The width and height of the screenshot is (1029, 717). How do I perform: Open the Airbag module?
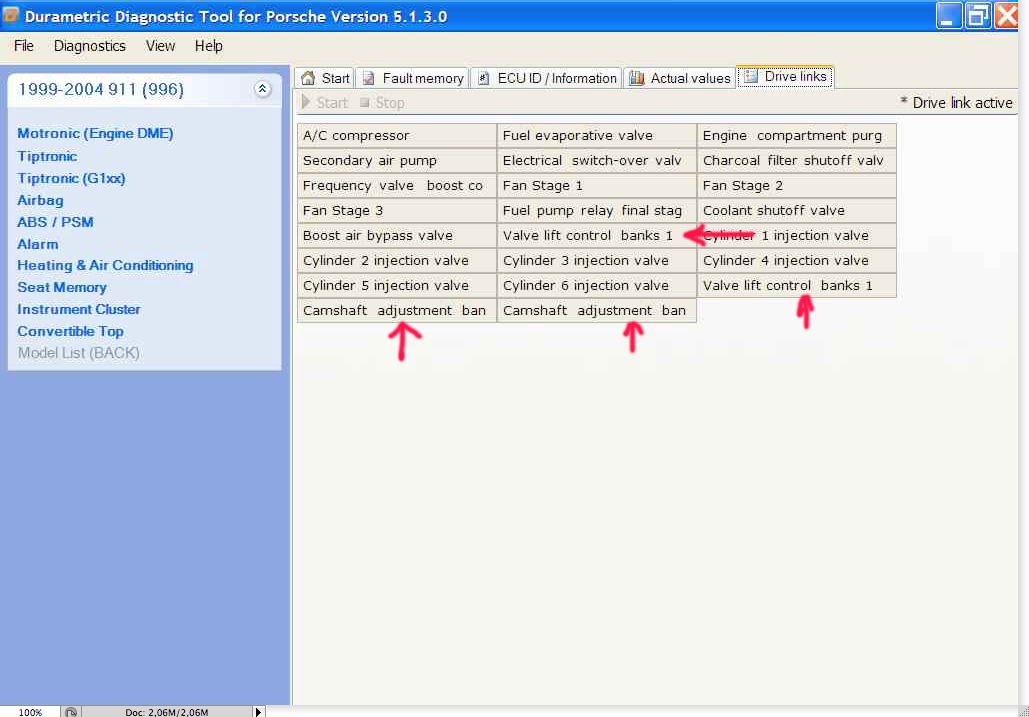40,200
